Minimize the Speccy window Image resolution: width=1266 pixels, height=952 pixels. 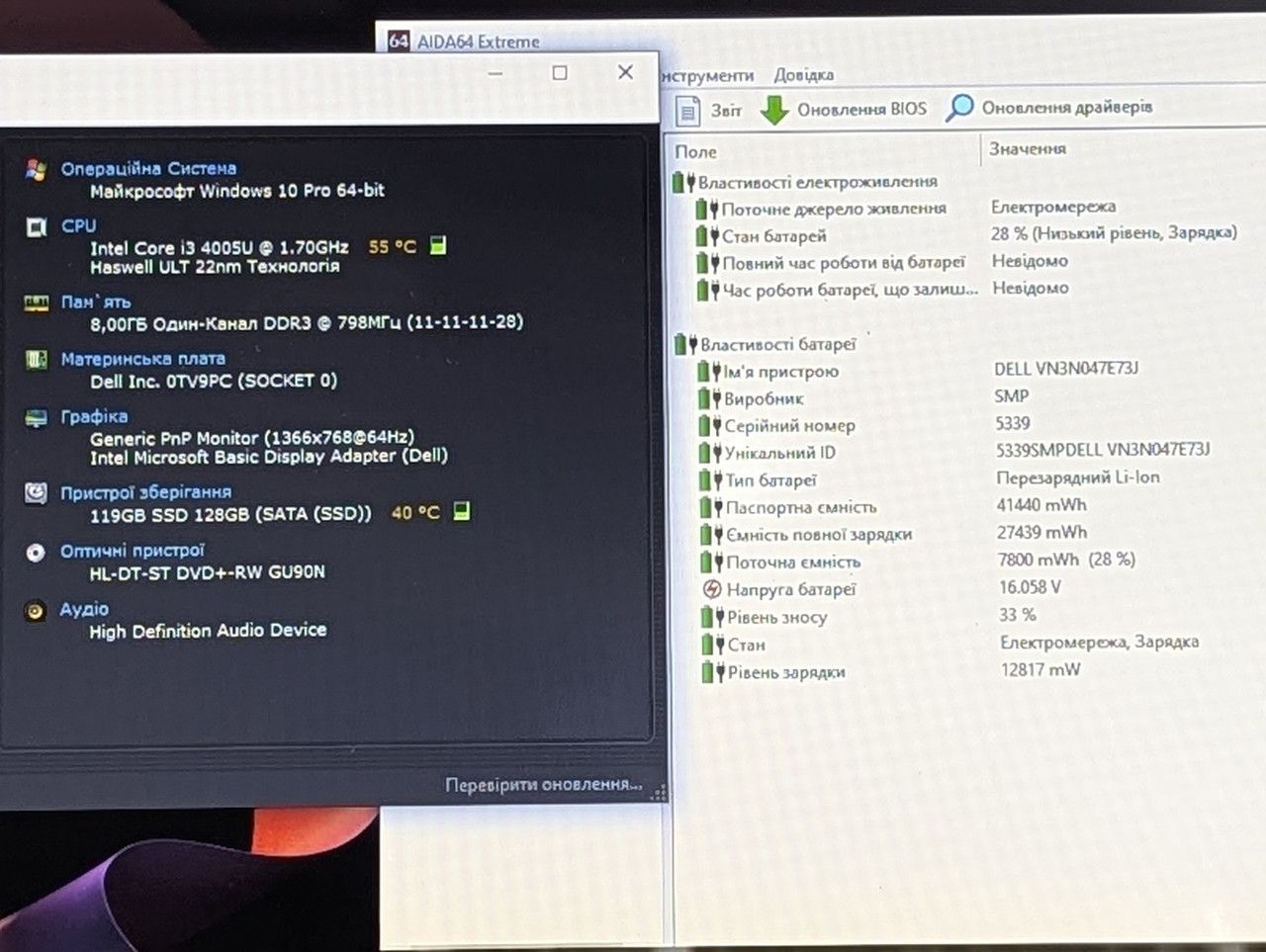tap(496, 73)
